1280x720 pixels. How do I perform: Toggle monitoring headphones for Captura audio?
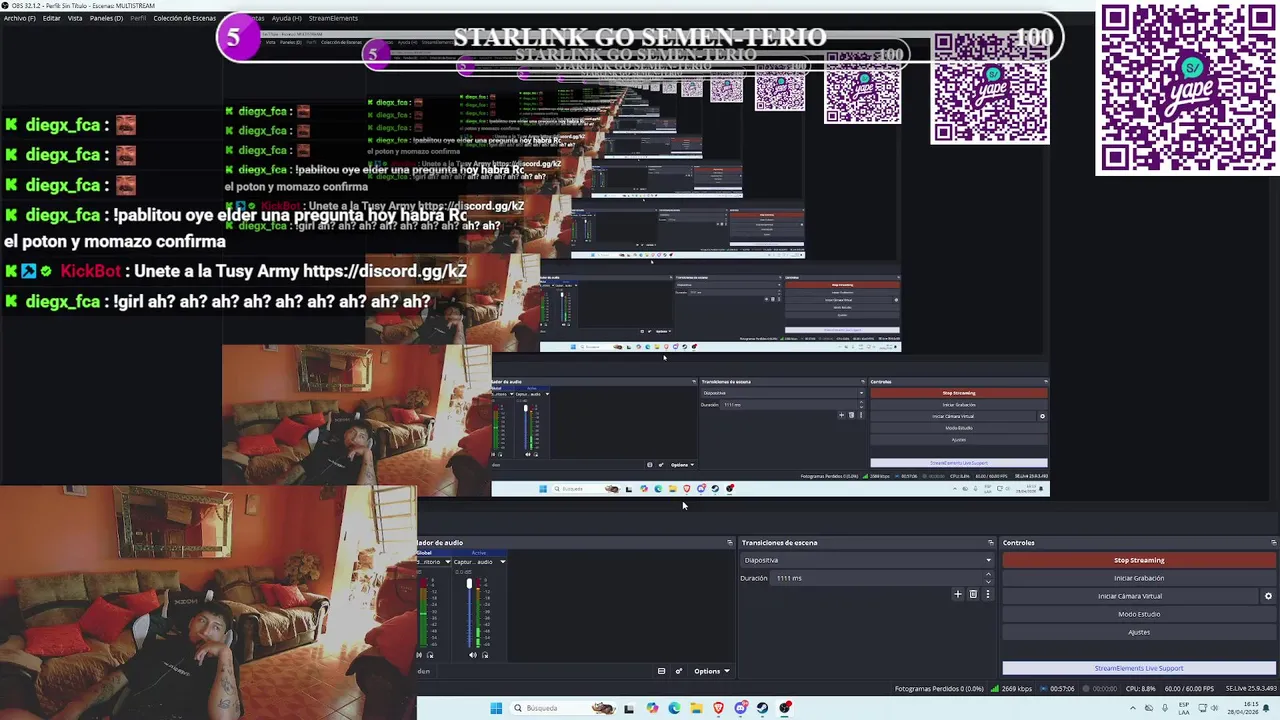point(485,655)
